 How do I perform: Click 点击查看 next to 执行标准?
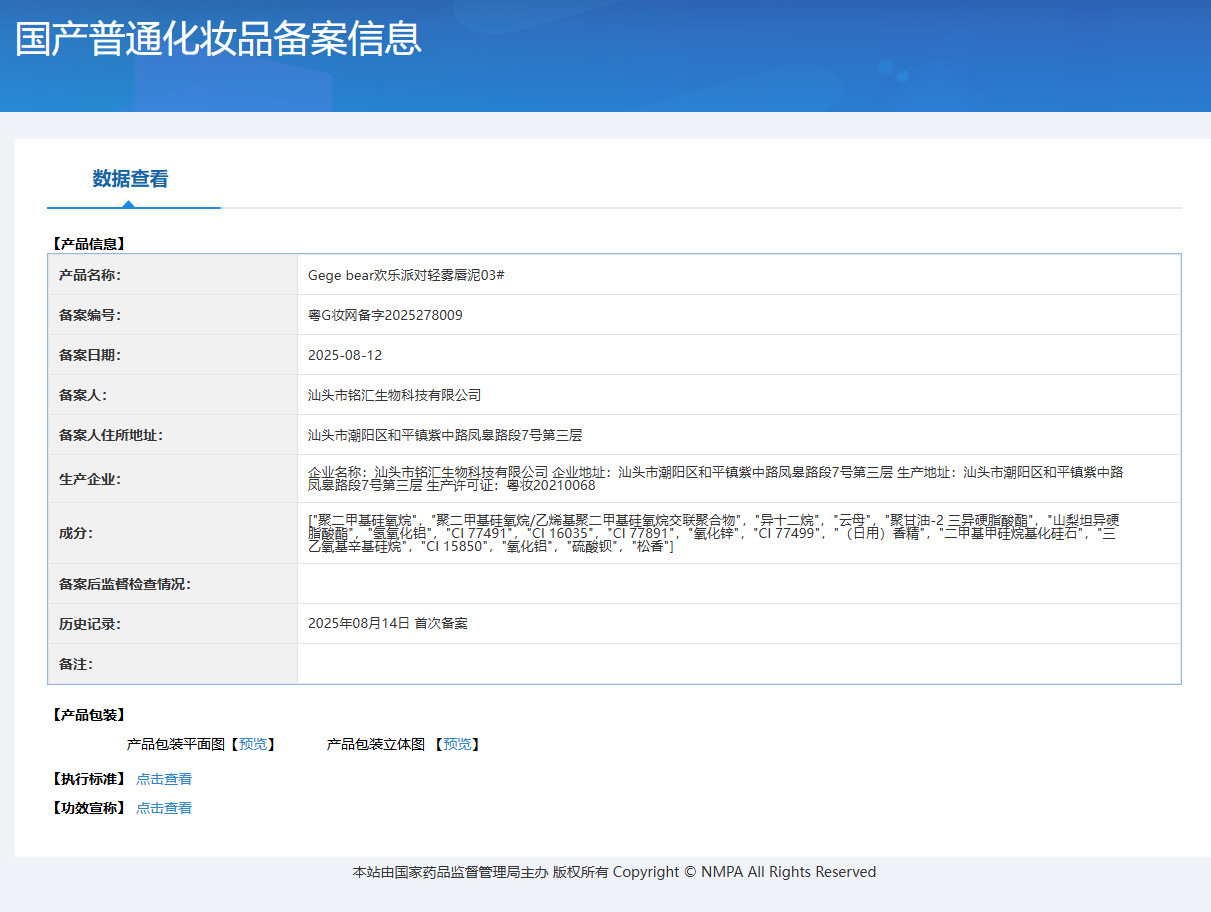(164, 779)
